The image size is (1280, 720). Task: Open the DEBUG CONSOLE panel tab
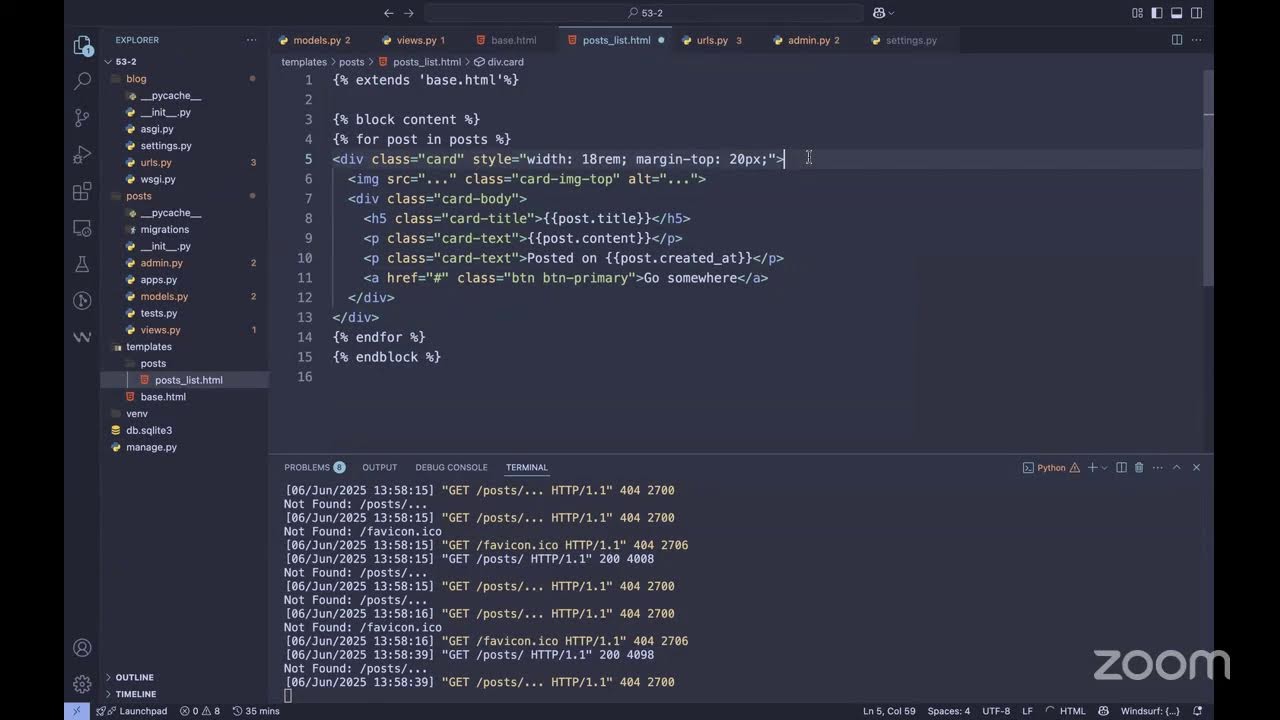(x=451, y=467)
